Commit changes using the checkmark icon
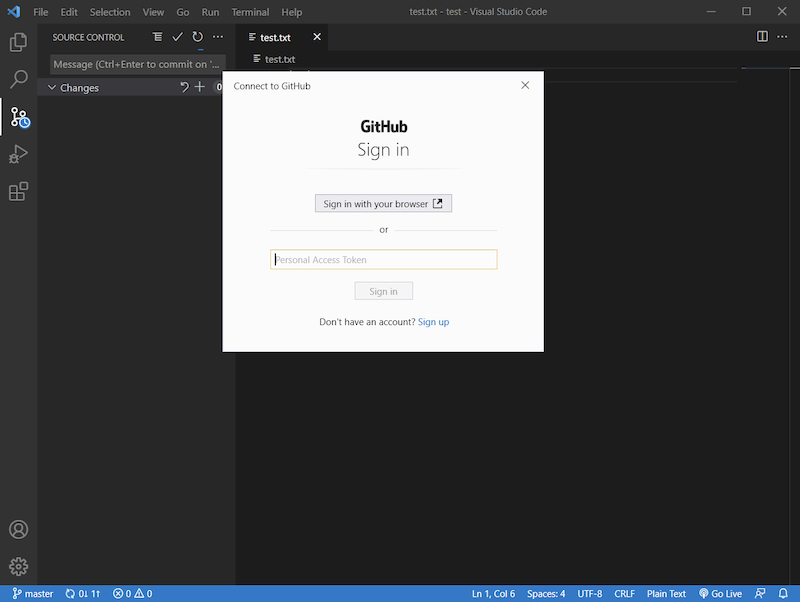The image size is (800, 602). (177, 36)
